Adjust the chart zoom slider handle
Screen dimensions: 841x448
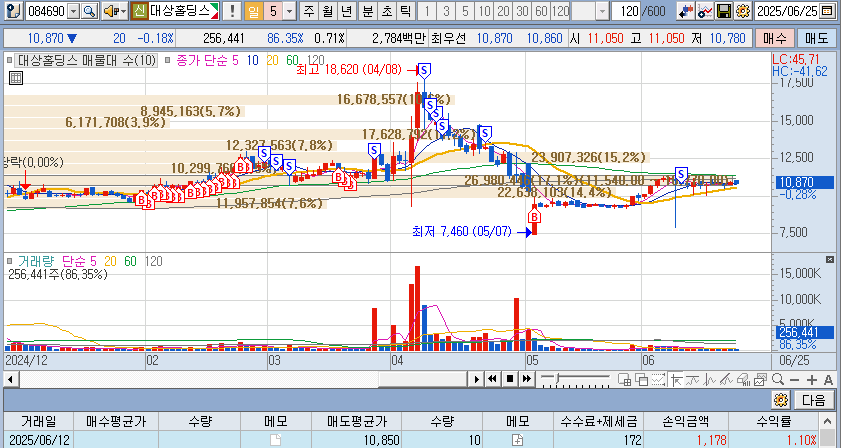pyautogui.click(x=558, y=379)
